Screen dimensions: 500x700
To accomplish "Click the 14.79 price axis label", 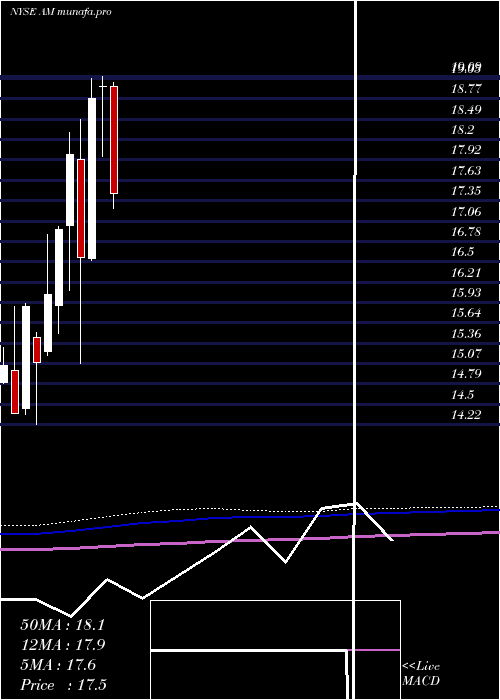I will coord(466,374).
